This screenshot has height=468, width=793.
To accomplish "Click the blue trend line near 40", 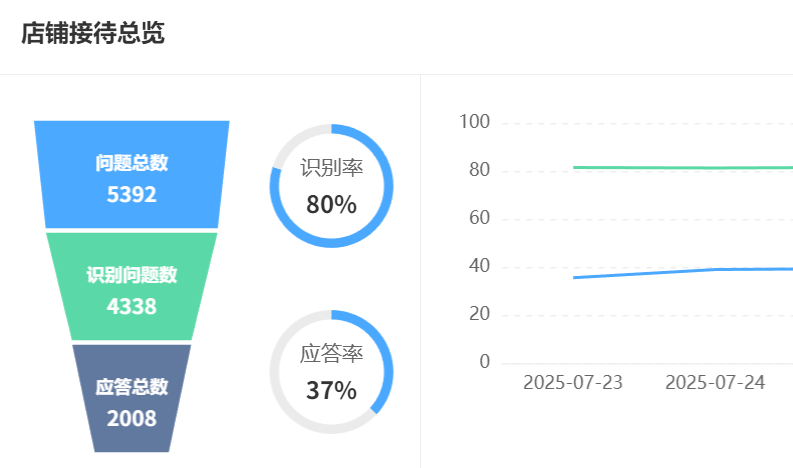I will pos(683,272).
